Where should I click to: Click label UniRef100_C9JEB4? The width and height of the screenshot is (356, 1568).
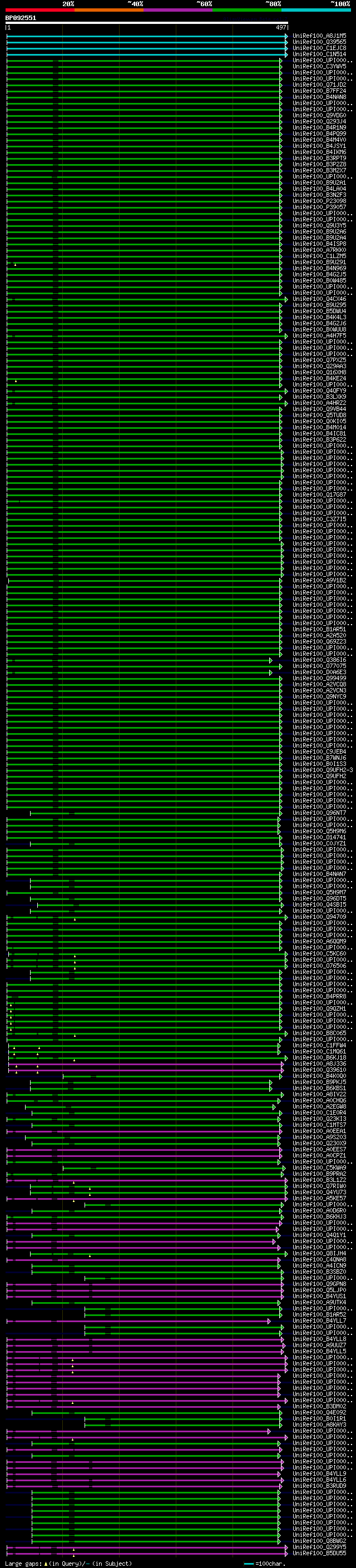tap(319, 752)
